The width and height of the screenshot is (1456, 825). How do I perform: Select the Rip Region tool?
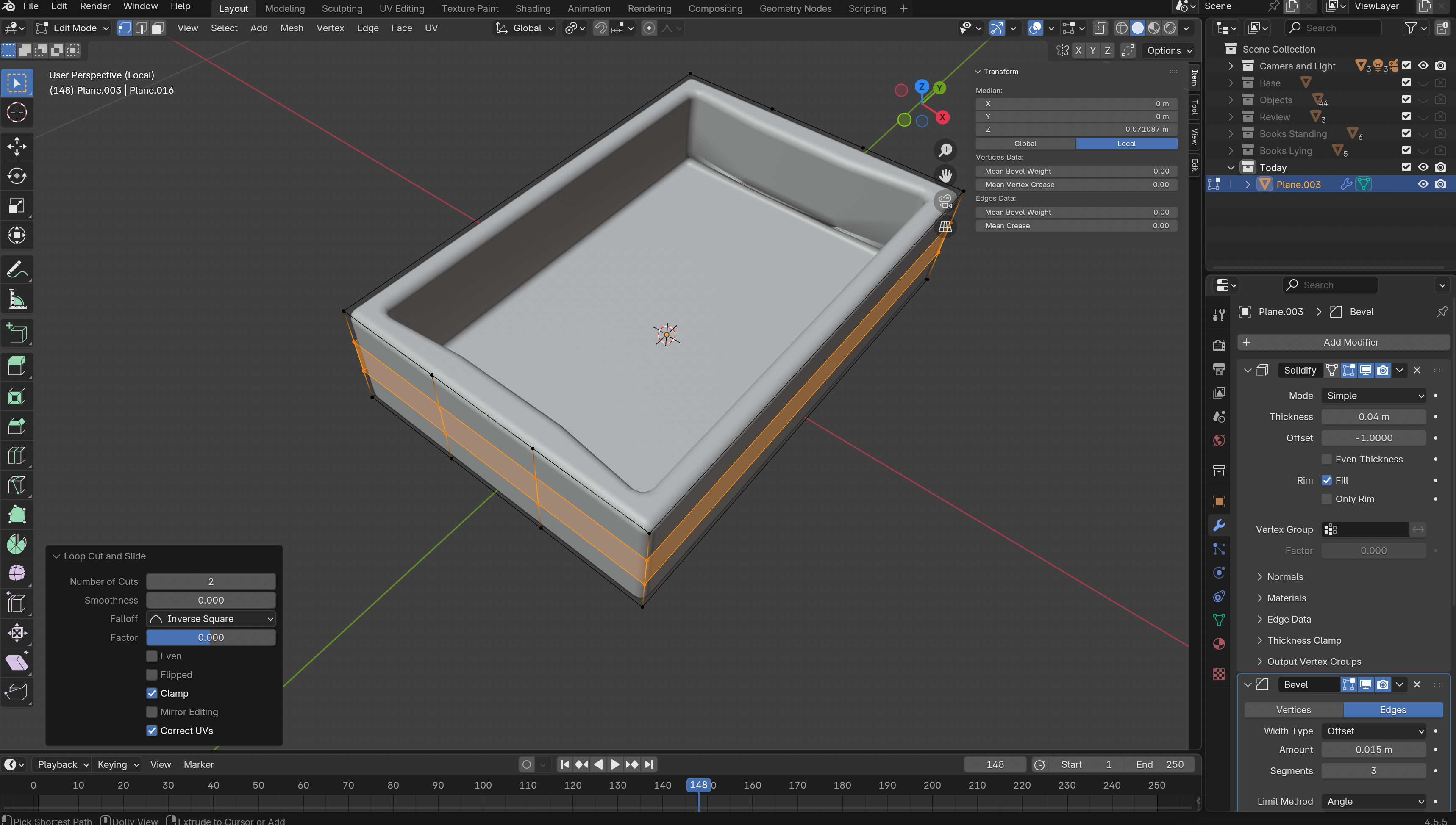point(17,692)
